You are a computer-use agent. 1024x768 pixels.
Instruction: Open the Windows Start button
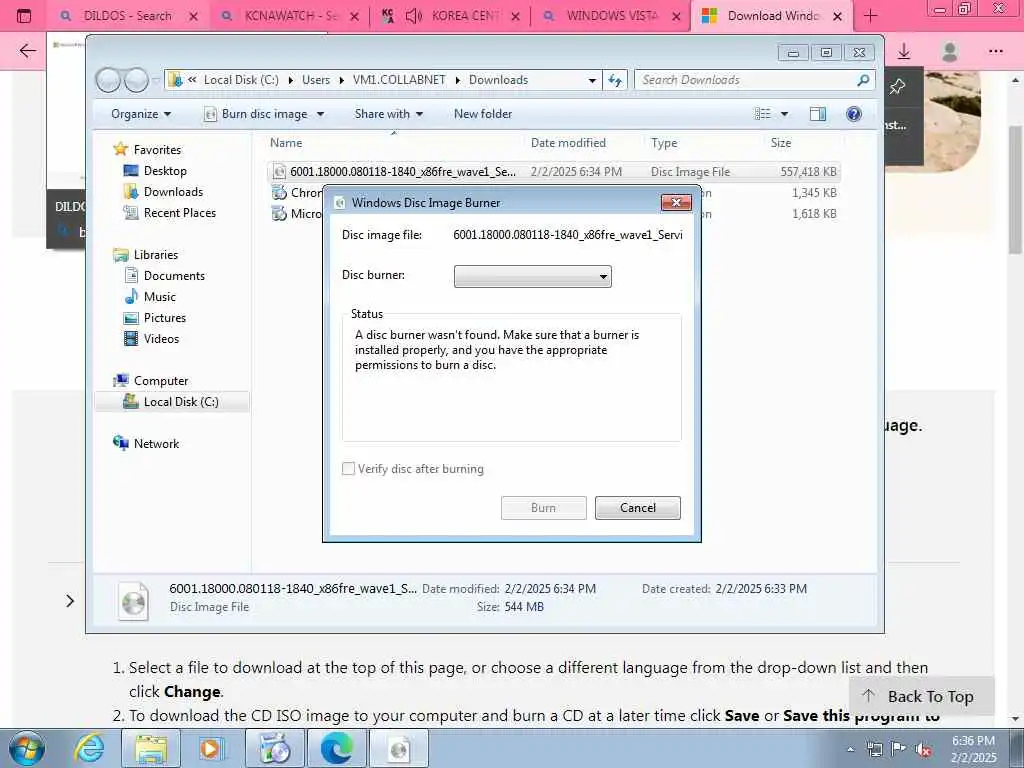27,748
